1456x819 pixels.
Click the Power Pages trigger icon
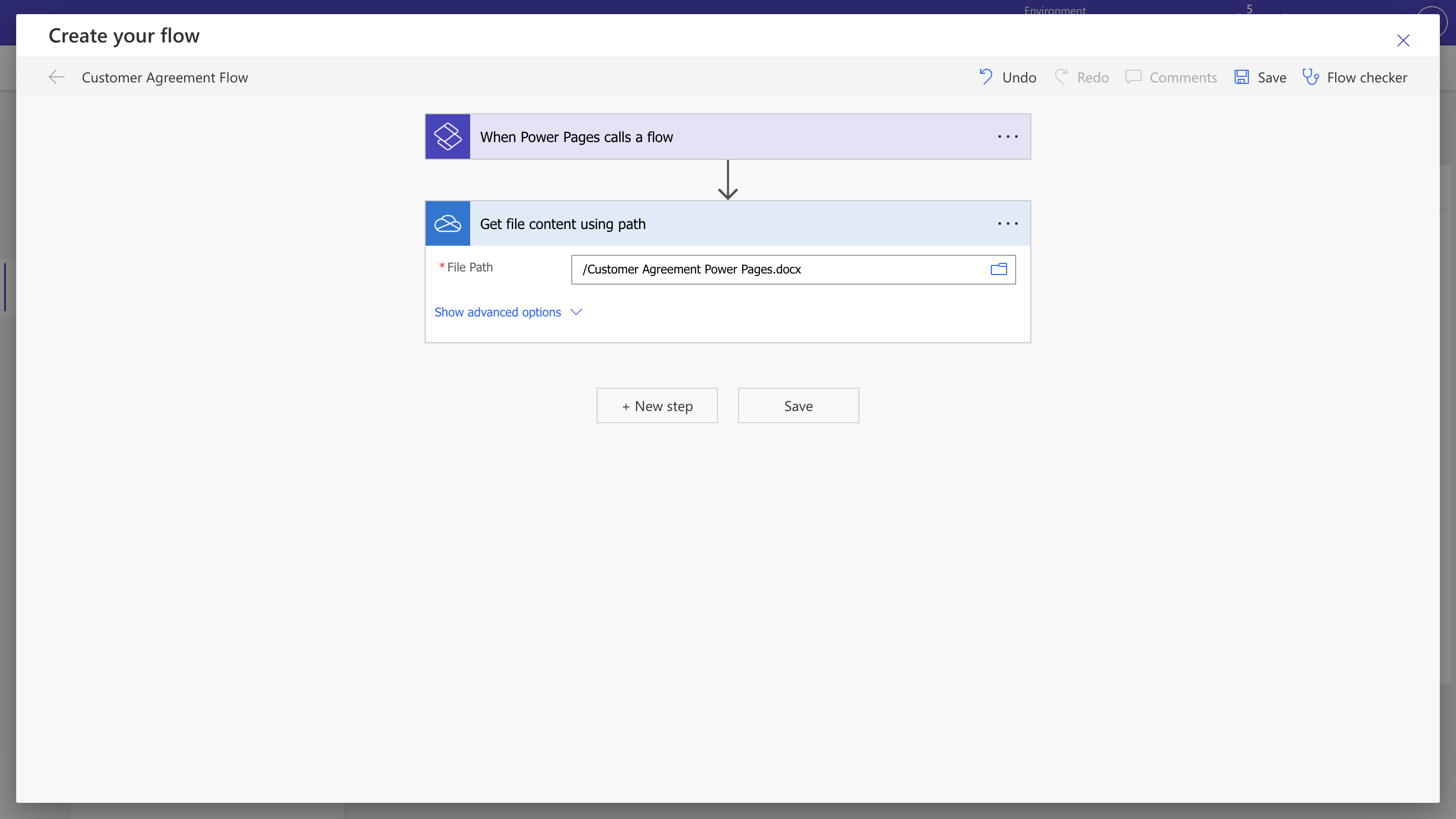coord(447,137)
